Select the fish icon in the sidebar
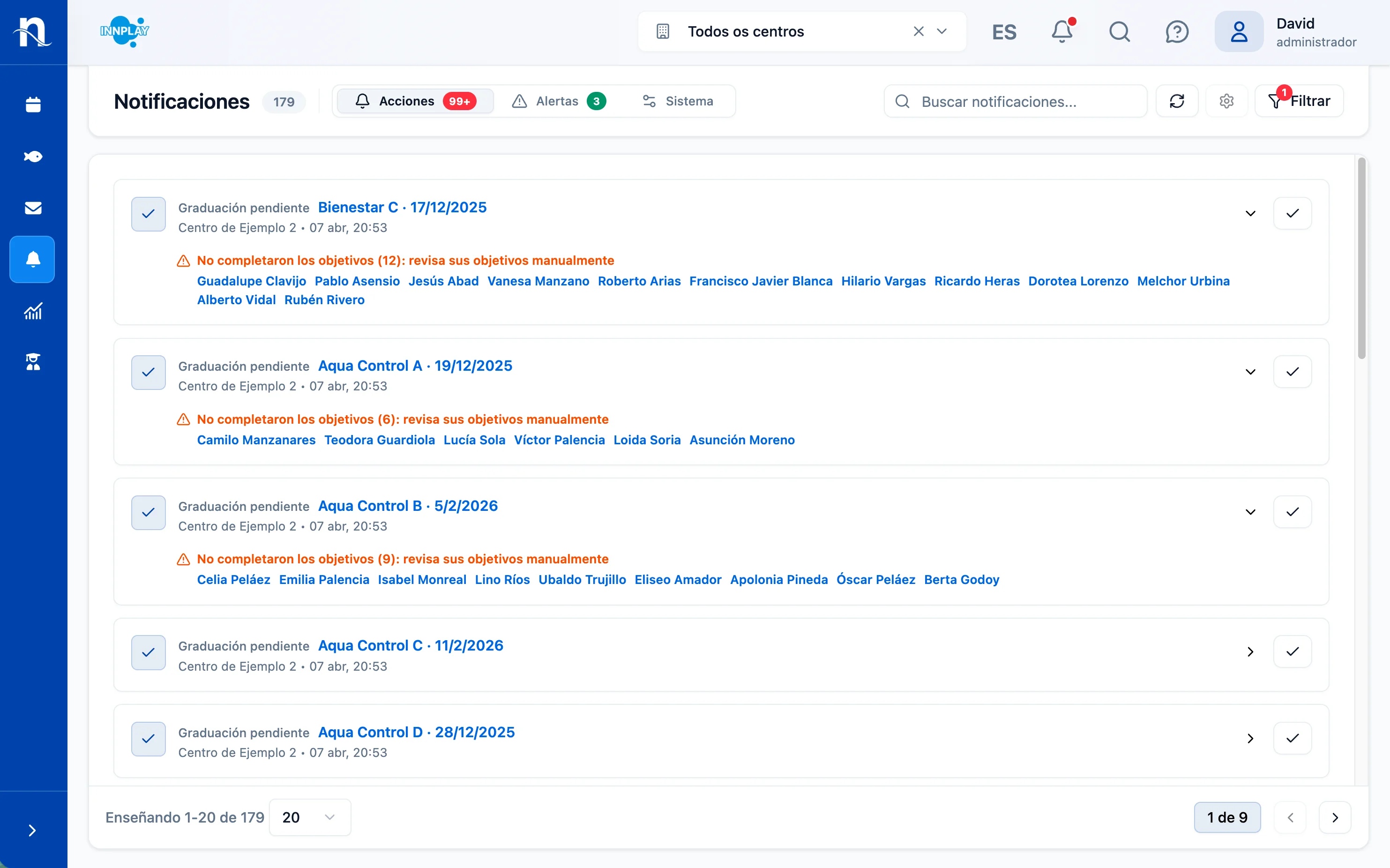The width and height of the screenshot is (1390, 868). tap(33, 156)
